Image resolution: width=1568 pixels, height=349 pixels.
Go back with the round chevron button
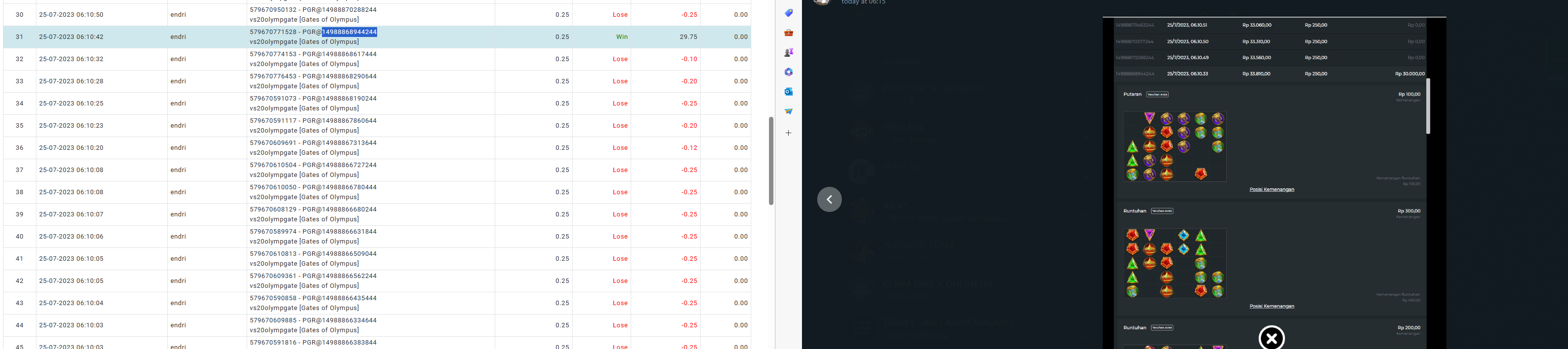tap(829, 199)
